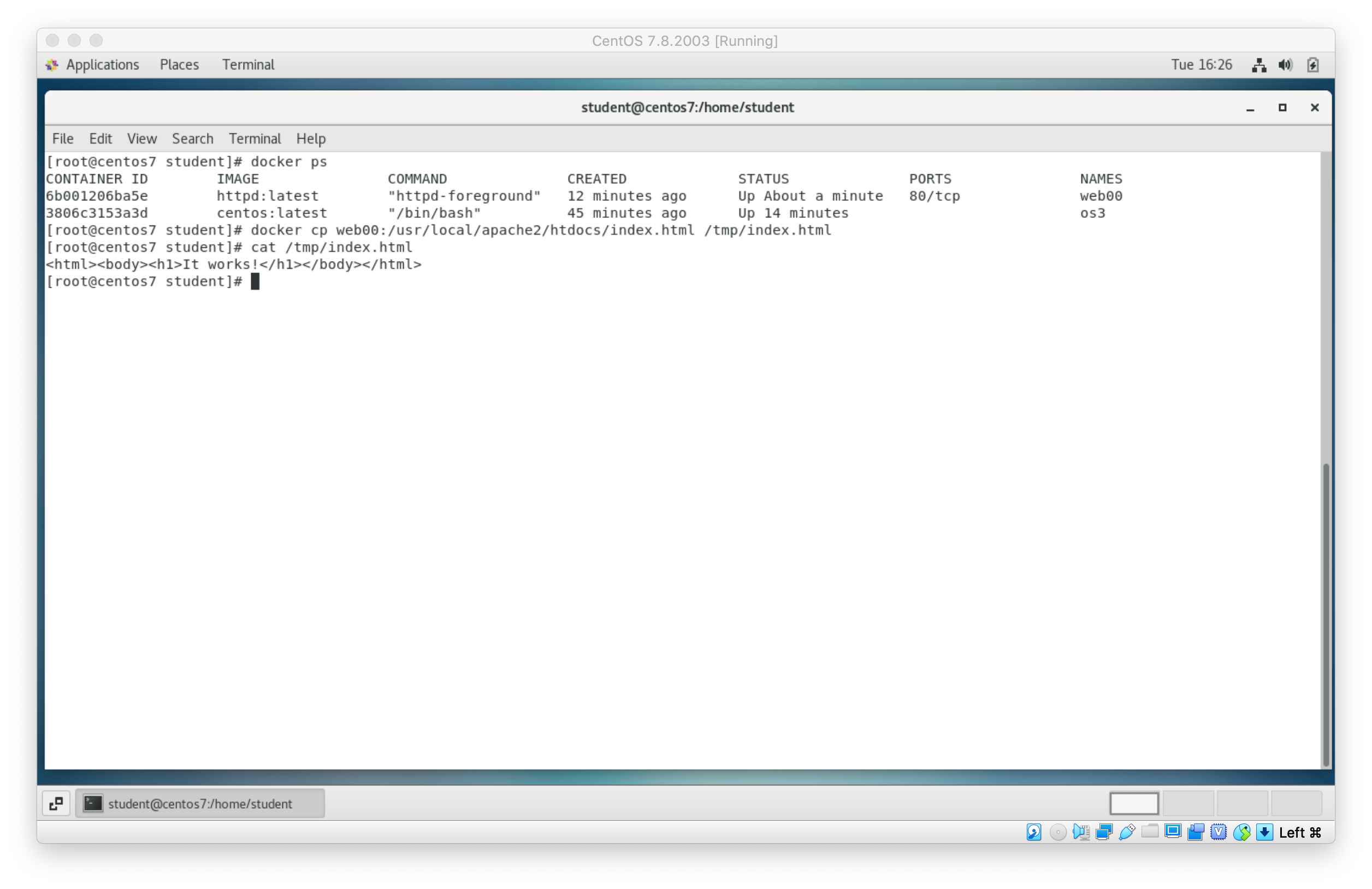Open the GNOME volume speaker indicator
The width and height of the screenshot is (1372, 889).
(x=1285, y=65)
